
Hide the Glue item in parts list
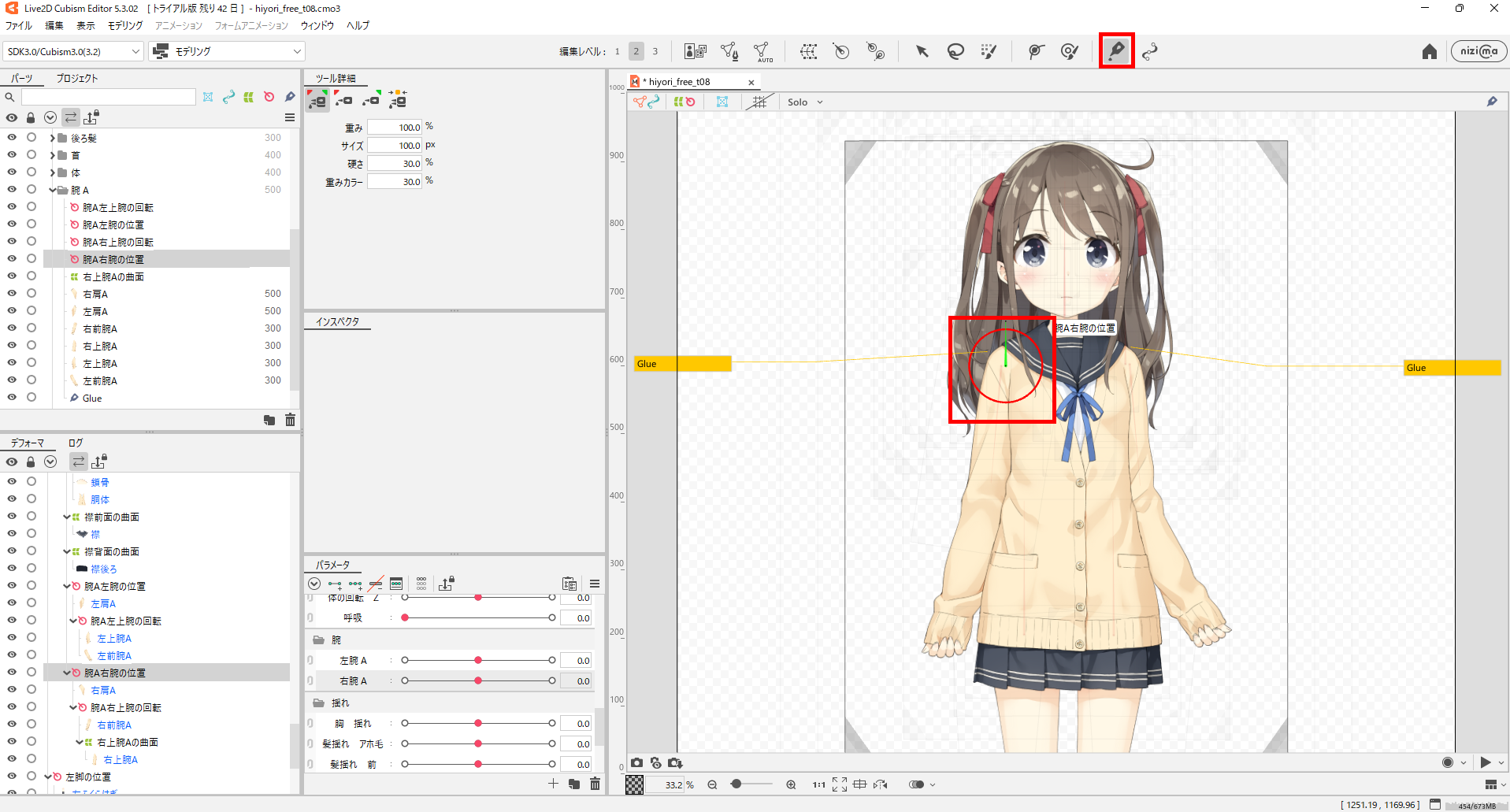coord(12,397)
